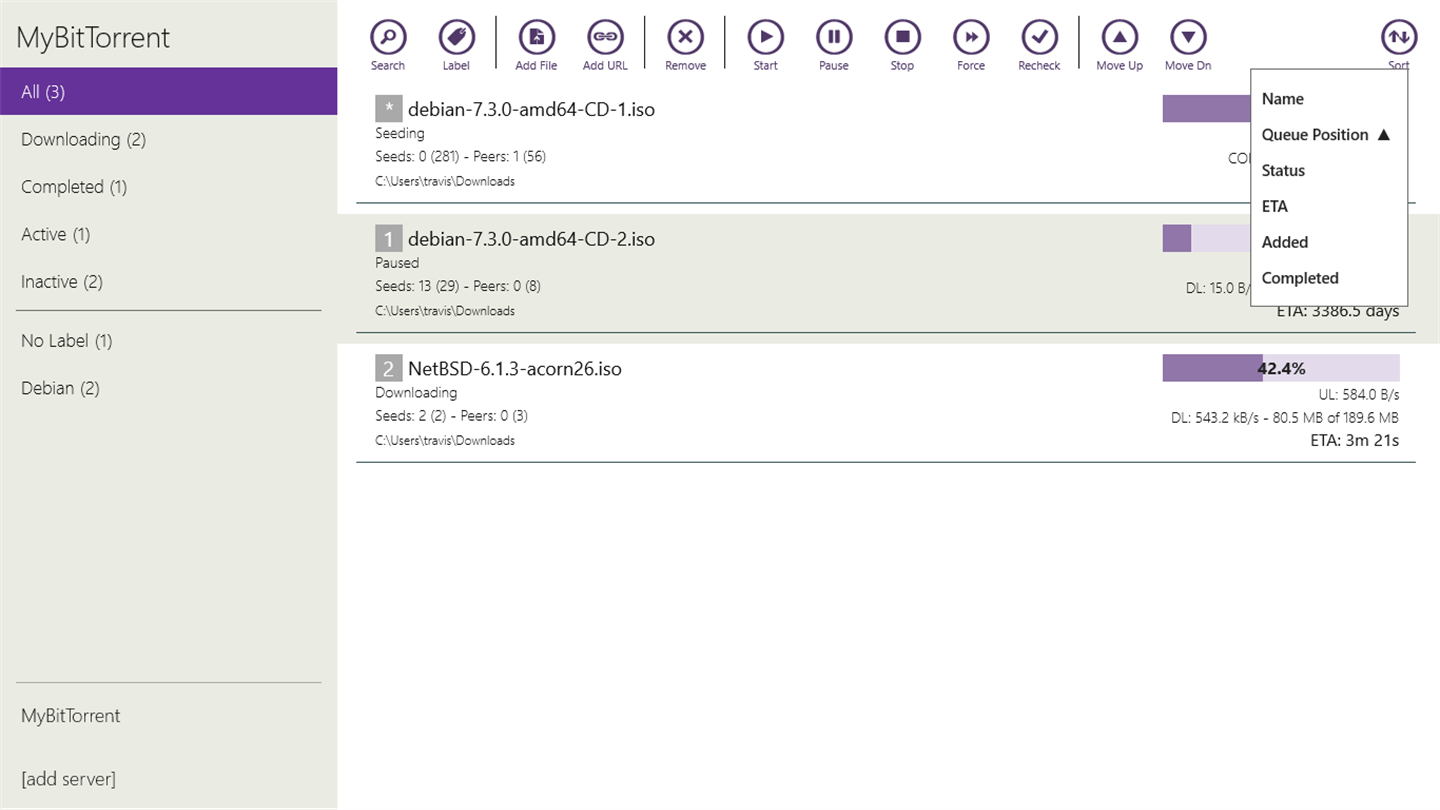The height and width of the screenshot is (810, 1440).
Task: Filter by Active (1)
Action: 168,234
